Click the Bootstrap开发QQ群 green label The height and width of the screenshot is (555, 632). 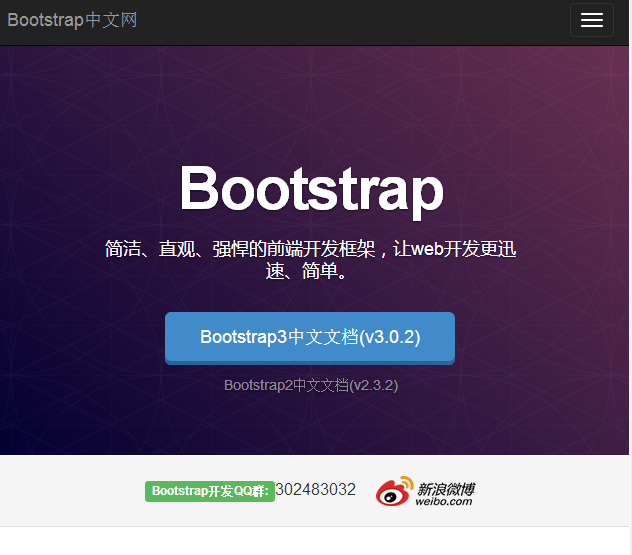click(210, 491)
